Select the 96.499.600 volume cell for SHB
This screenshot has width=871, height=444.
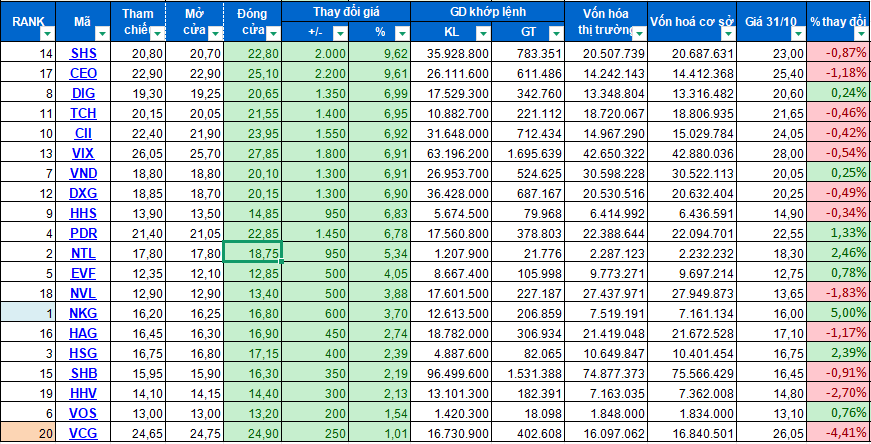coord(451,373)
